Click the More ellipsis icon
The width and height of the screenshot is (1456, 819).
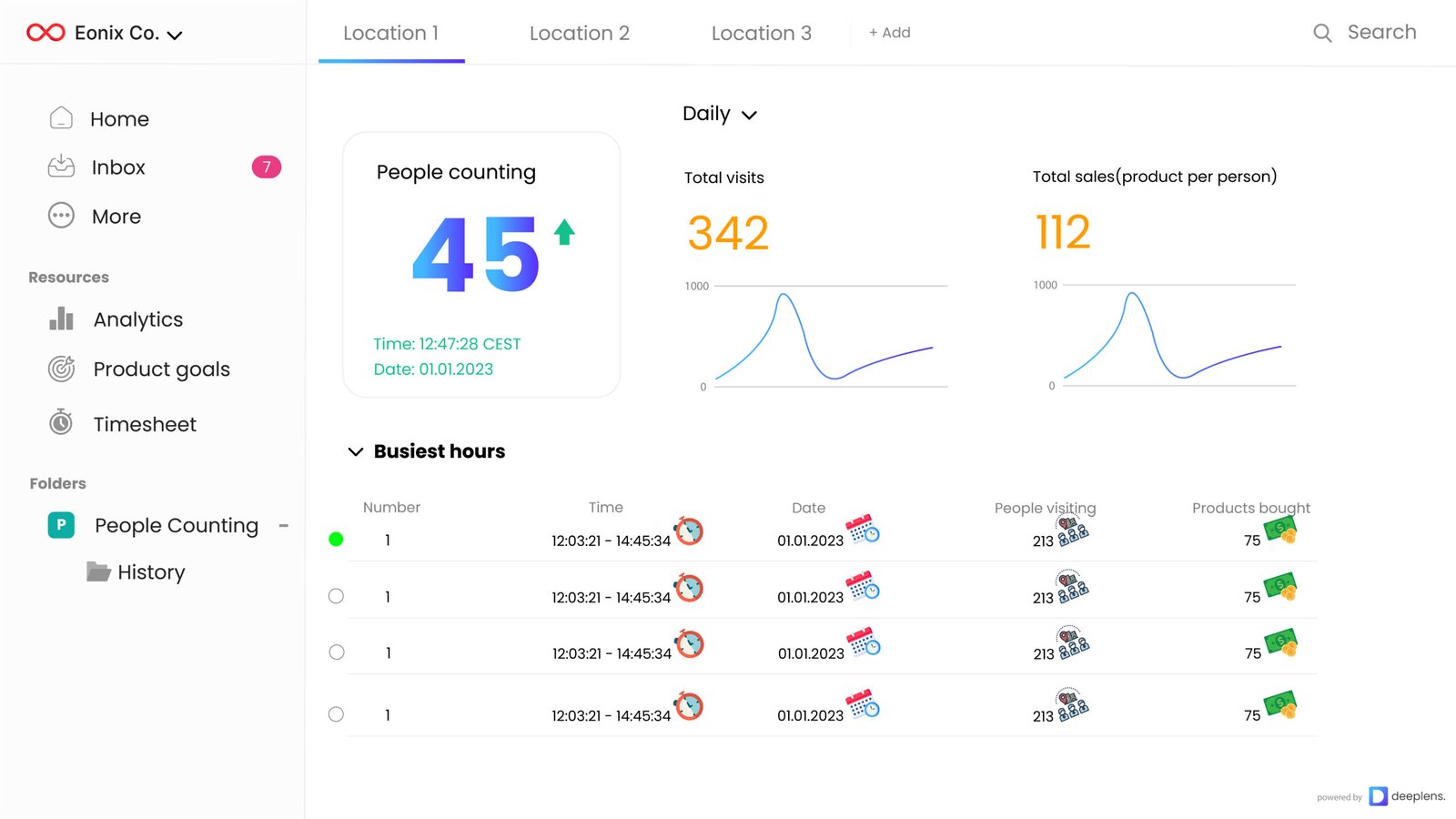click(61, 216)
